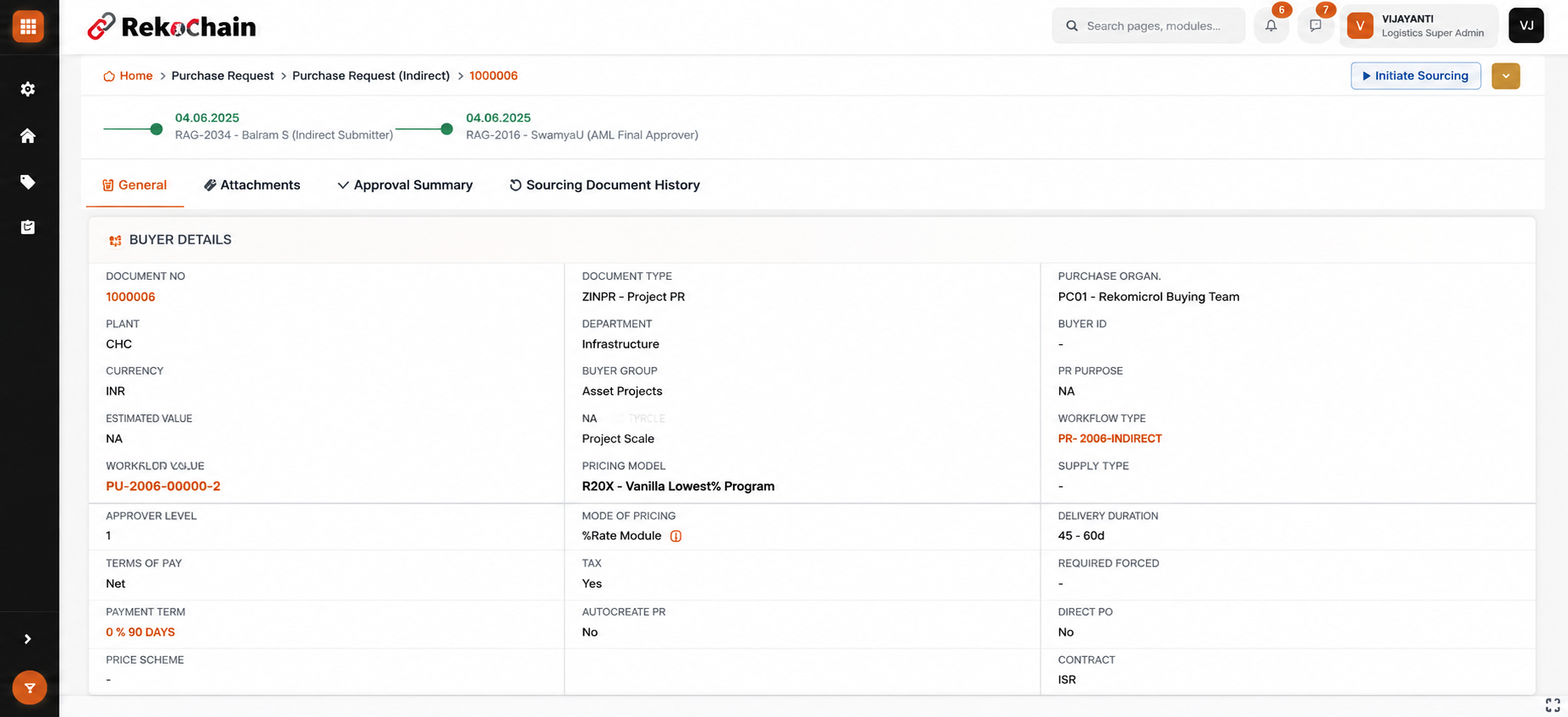
Task: Click the Infrastructure department value
Action: click(620, 344)
